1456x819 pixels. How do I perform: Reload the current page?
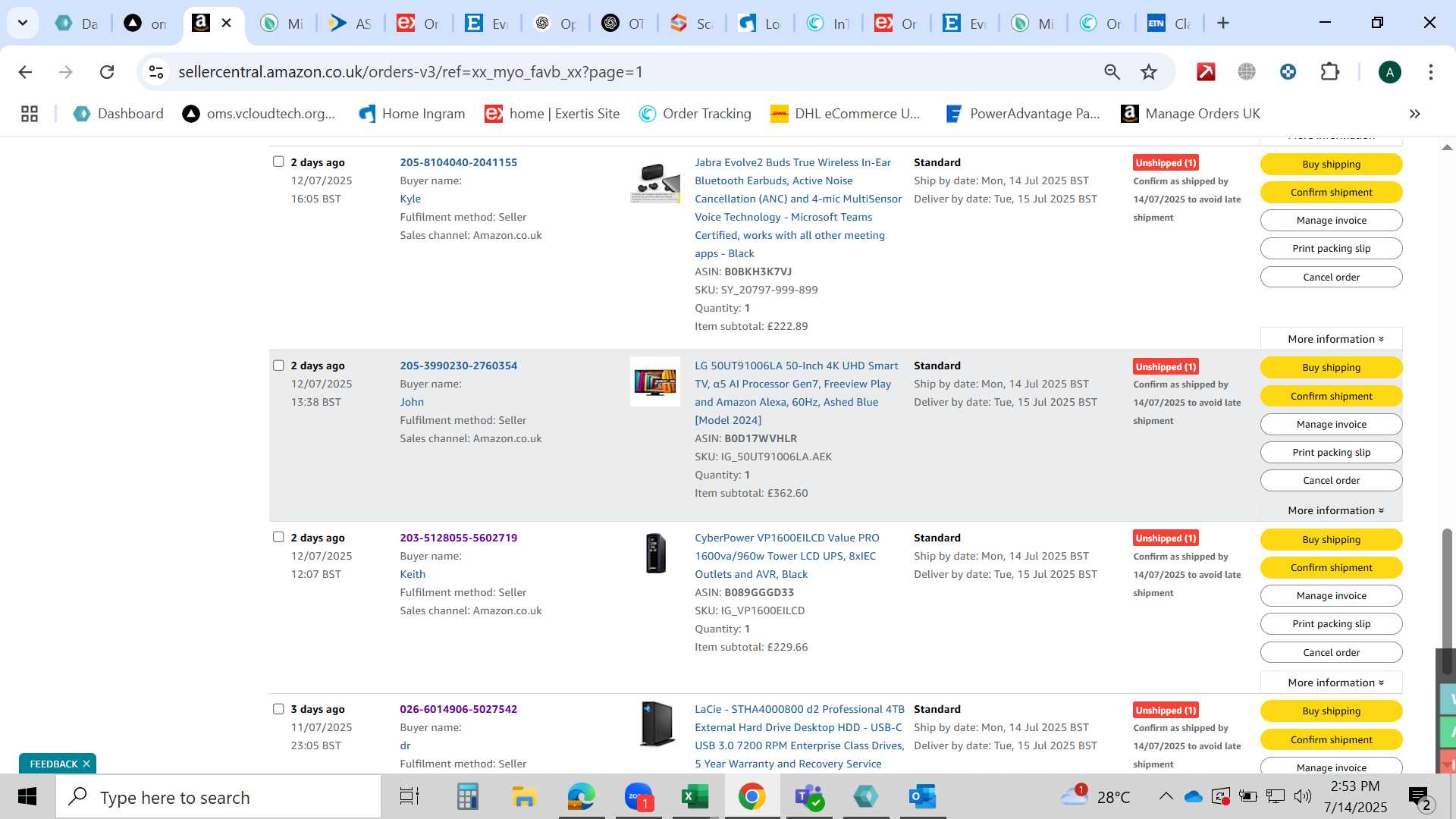[x=107, y=72]
